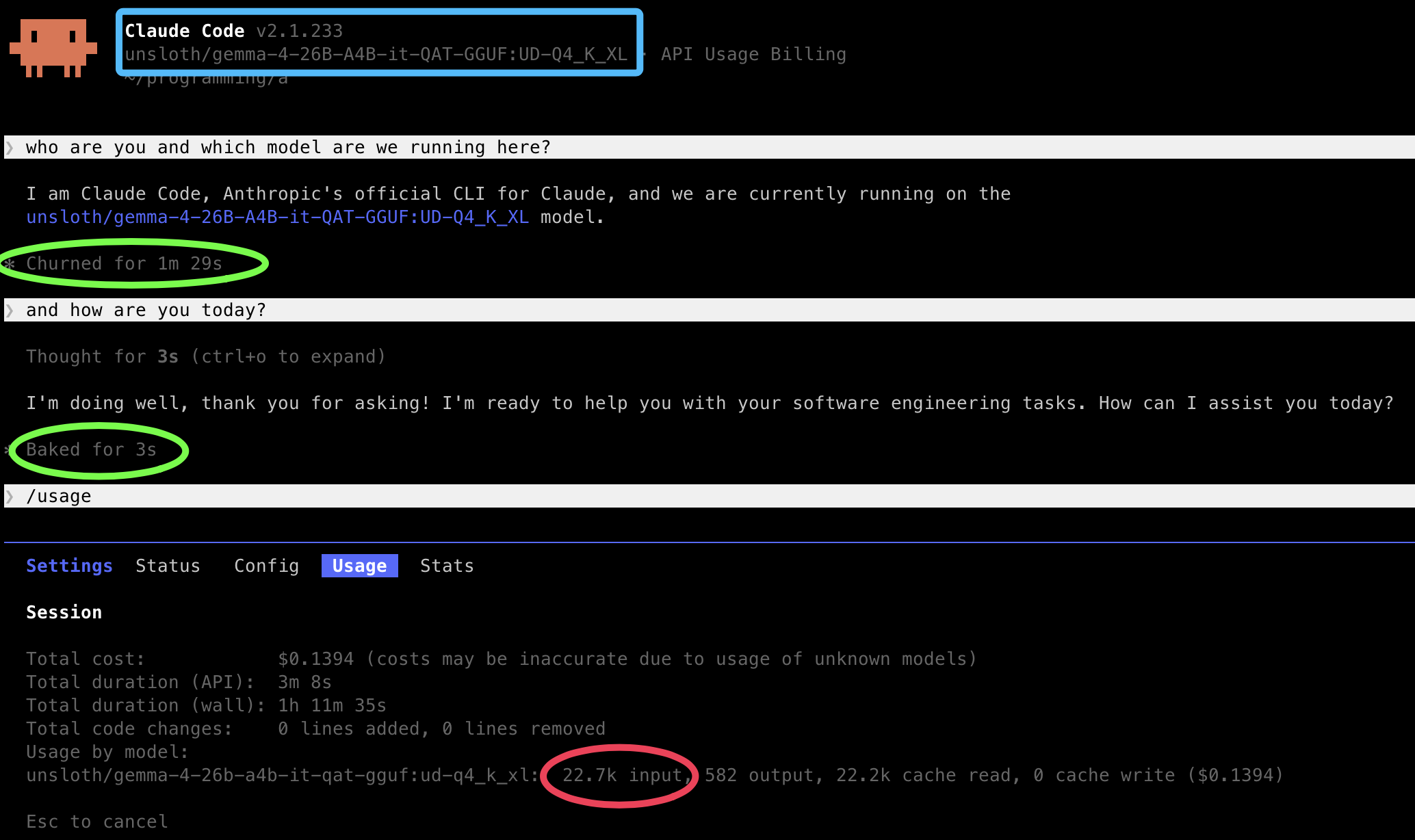Click the lowercase model name in the usage row

tap(277, 775)
